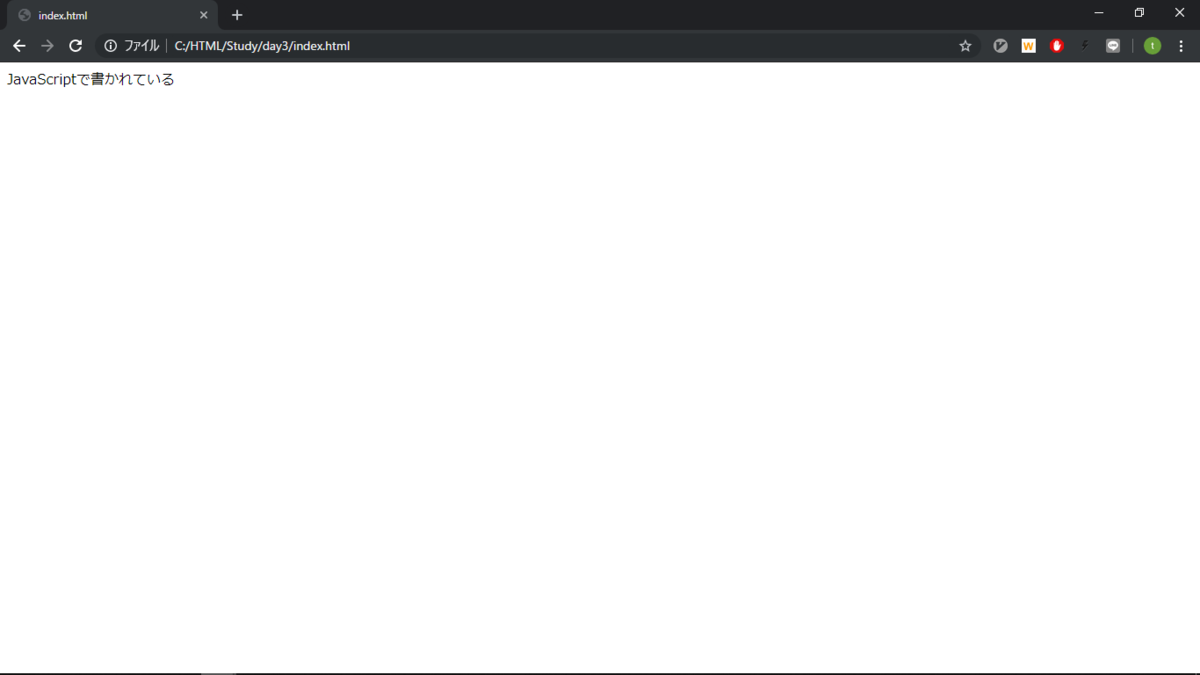Reload the index.html page
This screenshot has height=675, width=1200.
click(75, 46)
